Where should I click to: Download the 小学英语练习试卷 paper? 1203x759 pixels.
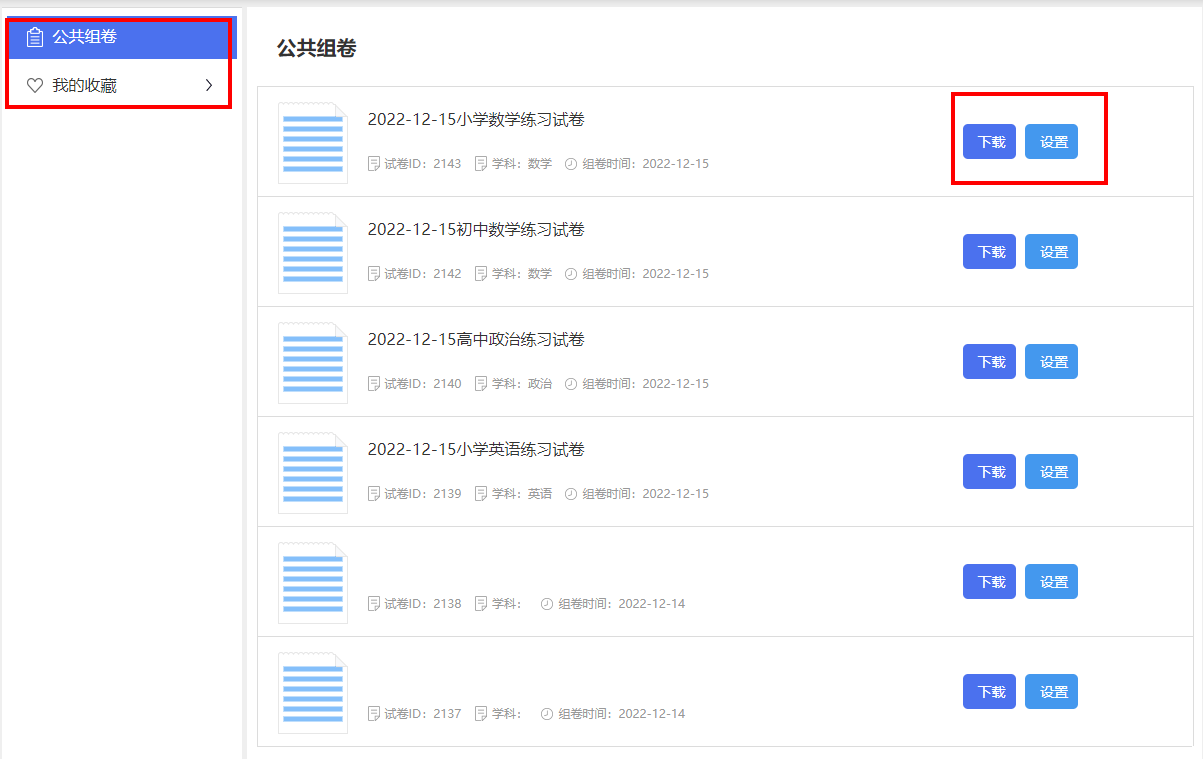(990, 472)
